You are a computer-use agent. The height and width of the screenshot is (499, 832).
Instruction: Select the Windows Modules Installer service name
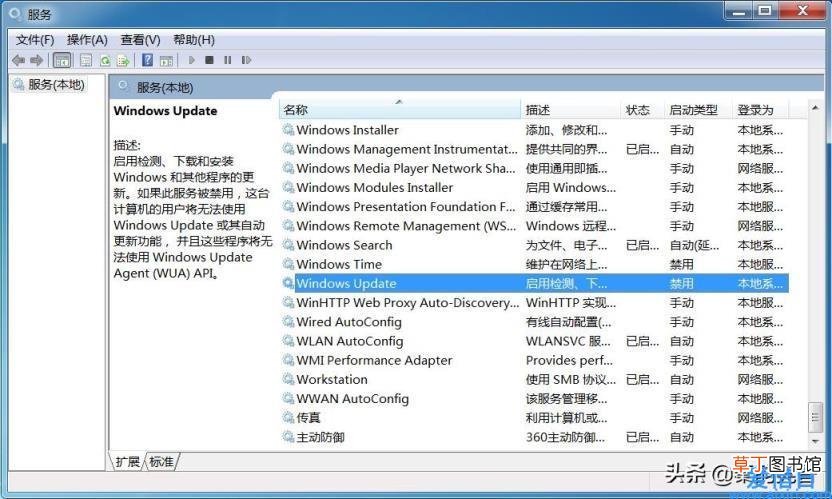[375, 187]
